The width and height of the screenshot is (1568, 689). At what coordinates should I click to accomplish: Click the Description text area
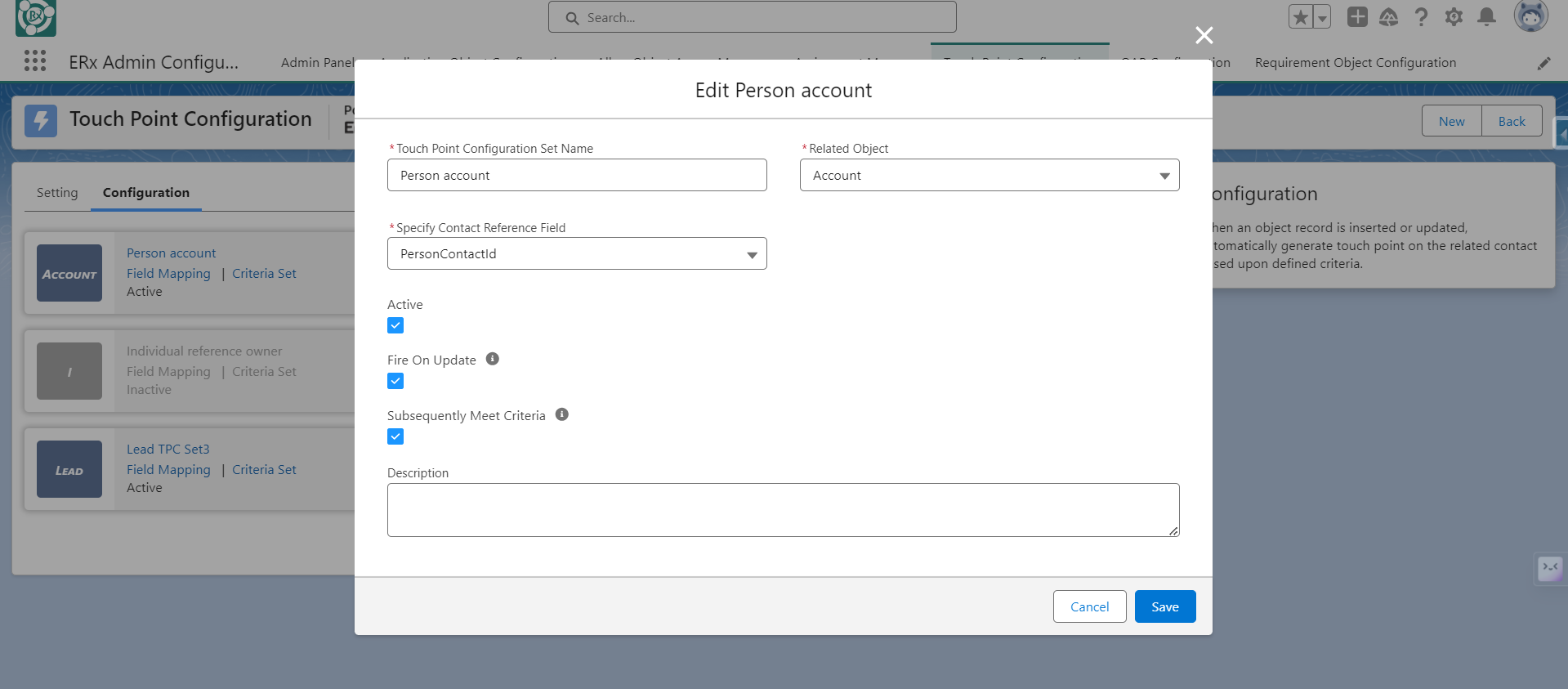pyautogui.click(x=783, y=510)
